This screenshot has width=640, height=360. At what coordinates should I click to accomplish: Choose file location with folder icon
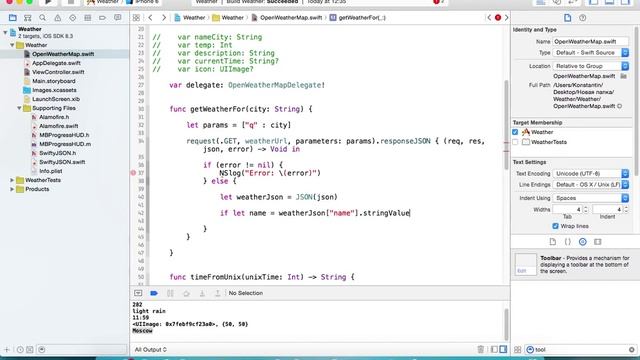tap(623, 76)
